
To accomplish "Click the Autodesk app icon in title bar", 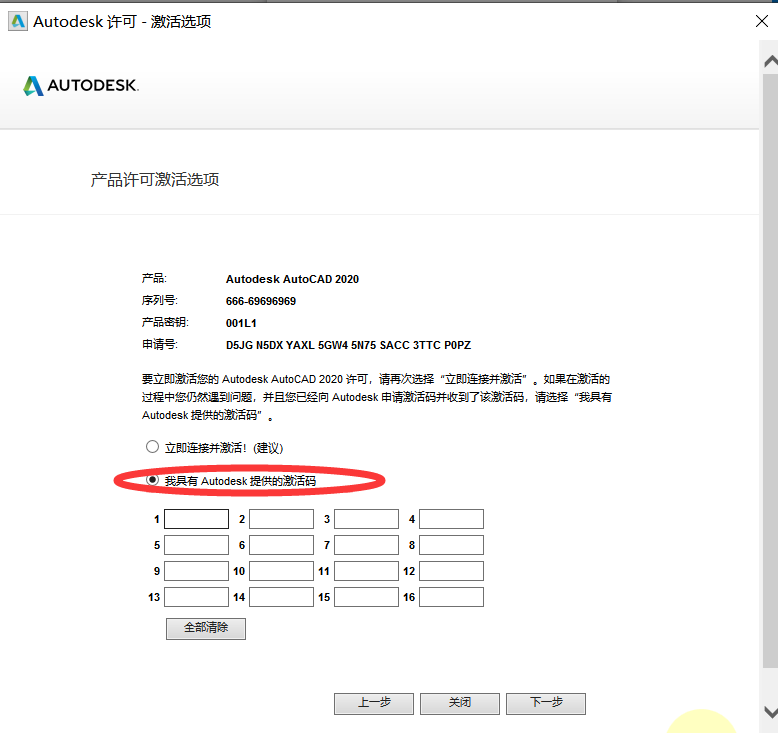I will (18, 21).
